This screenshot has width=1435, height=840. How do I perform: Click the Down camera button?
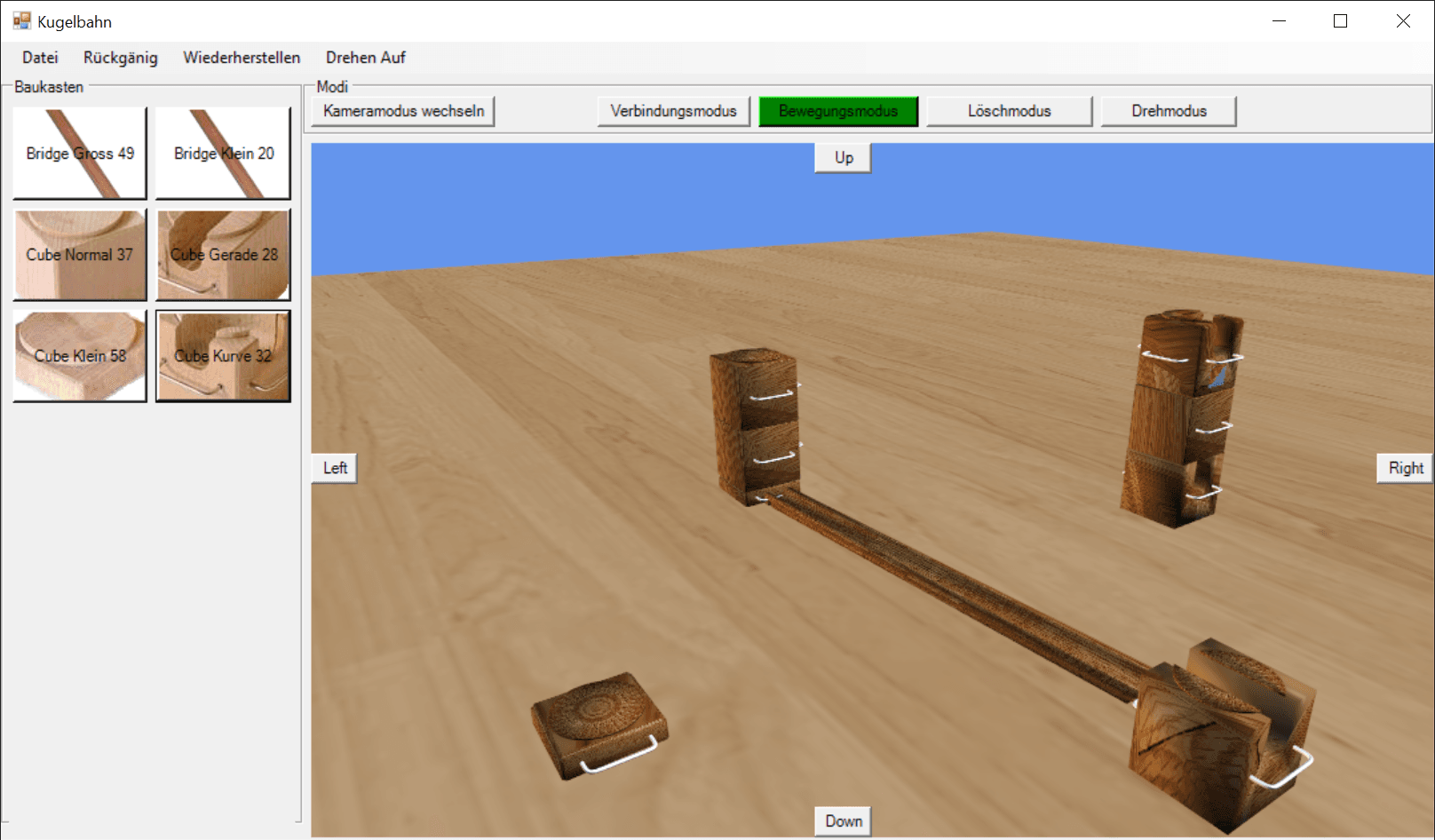coord(842,821)
